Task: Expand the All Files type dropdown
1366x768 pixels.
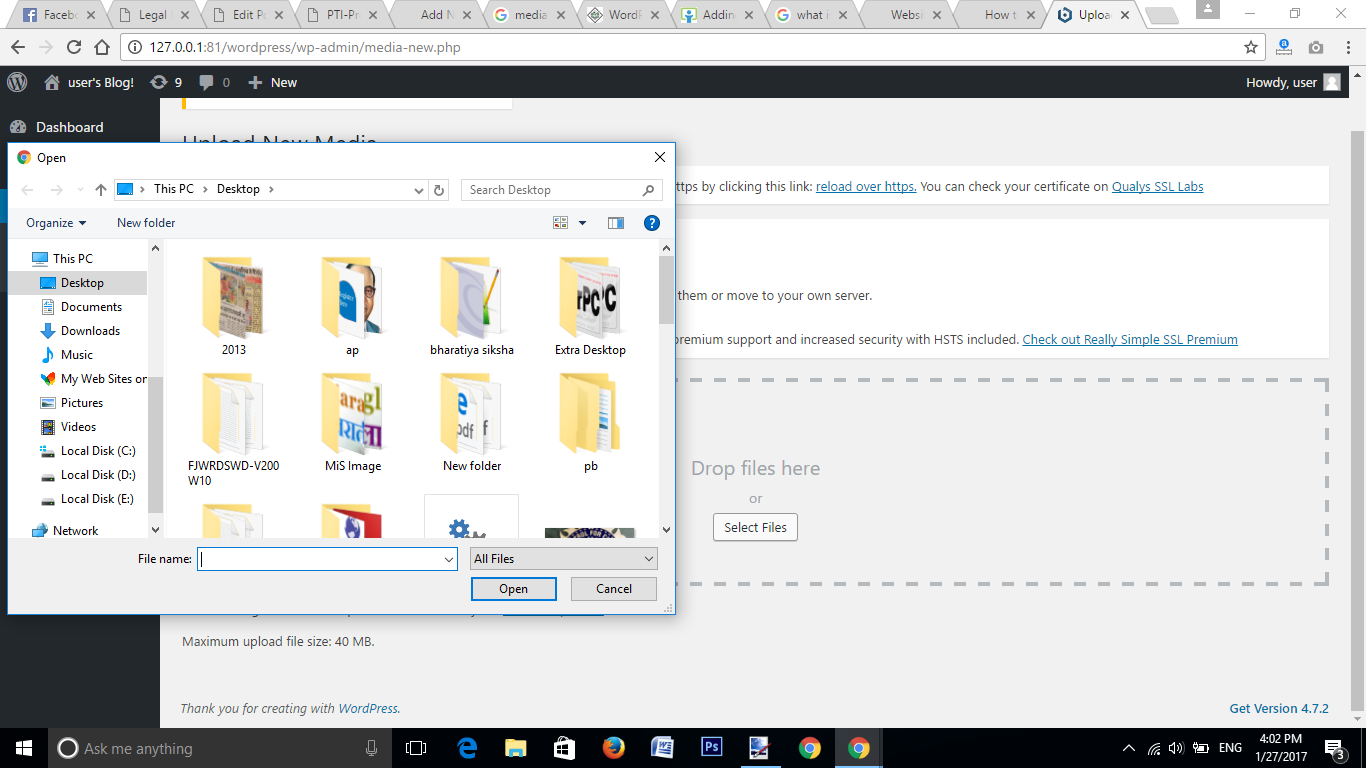Action: click(648, 559)
